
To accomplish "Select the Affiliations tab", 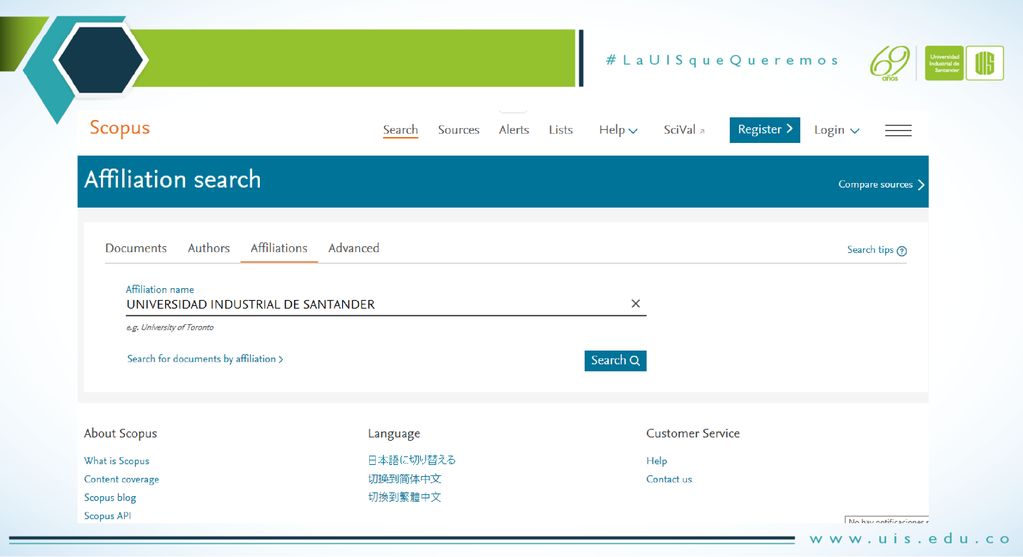I will [279, 248].
